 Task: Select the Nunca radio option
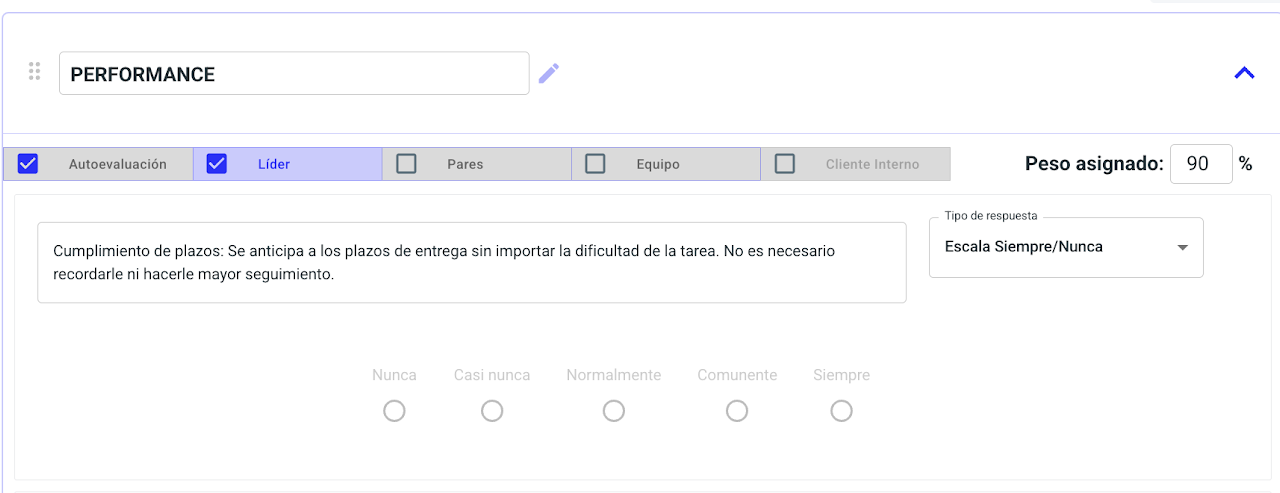pos(394,411)
